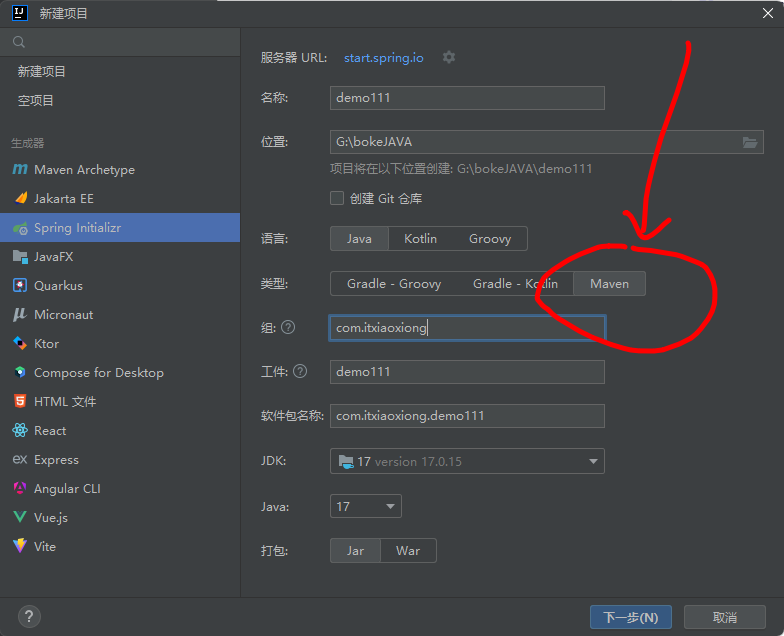Click the Cancel button
Image resolution: width=784 pixels, height=636 pixels.
(724, 617)
